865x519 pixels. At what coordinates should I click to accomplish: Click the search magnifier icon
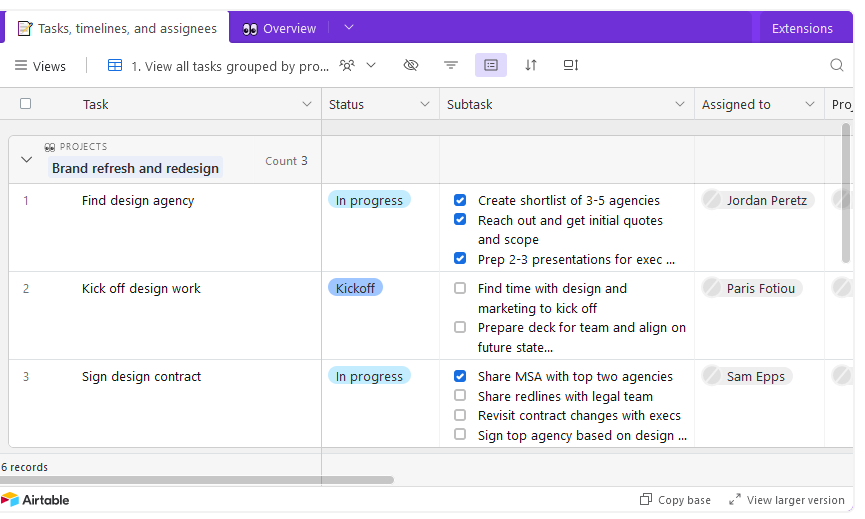pyautogui.click(x=836, y=65)
